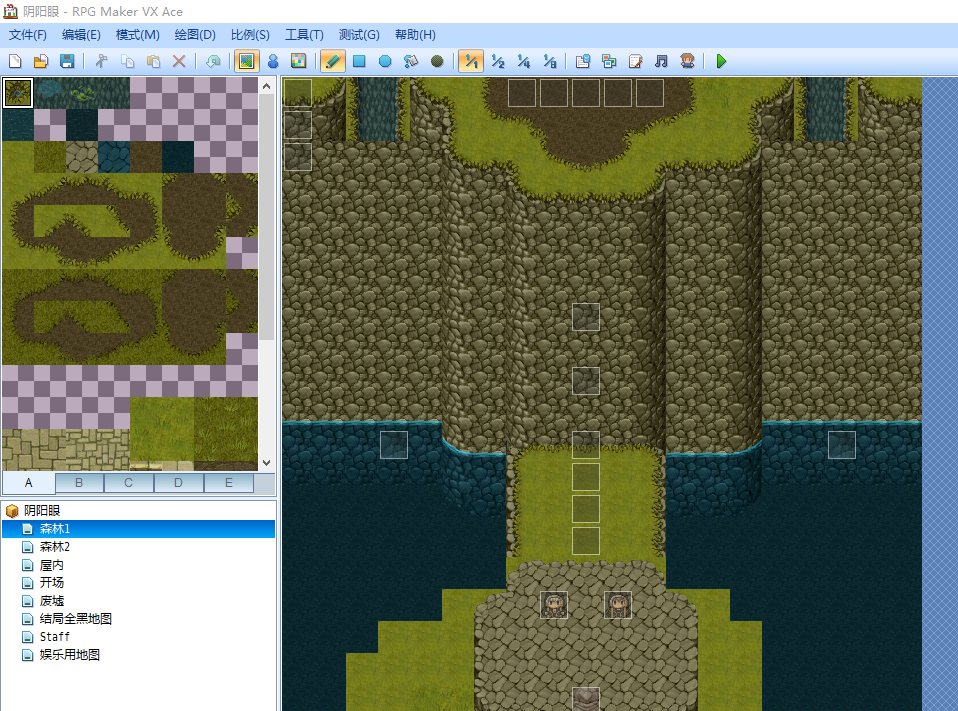Screen dimensions: 958x711
Task: Switch to Region editing mode
Action: coord(299,61)
